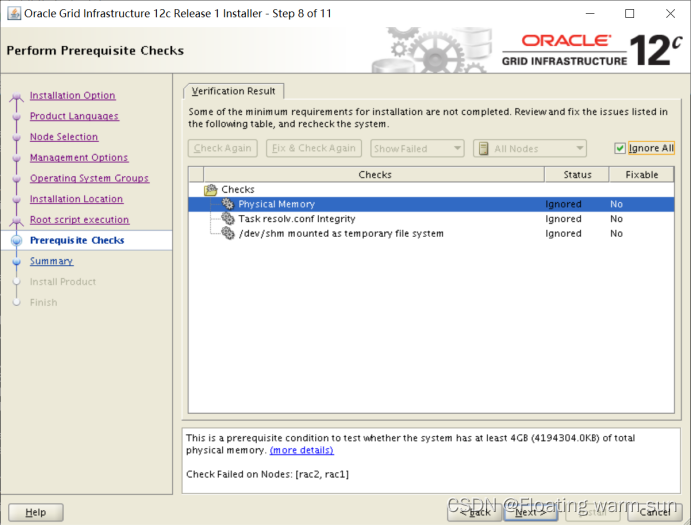Go to Root script execution step
Screen dimensions: 692x525
coord(79,220)
